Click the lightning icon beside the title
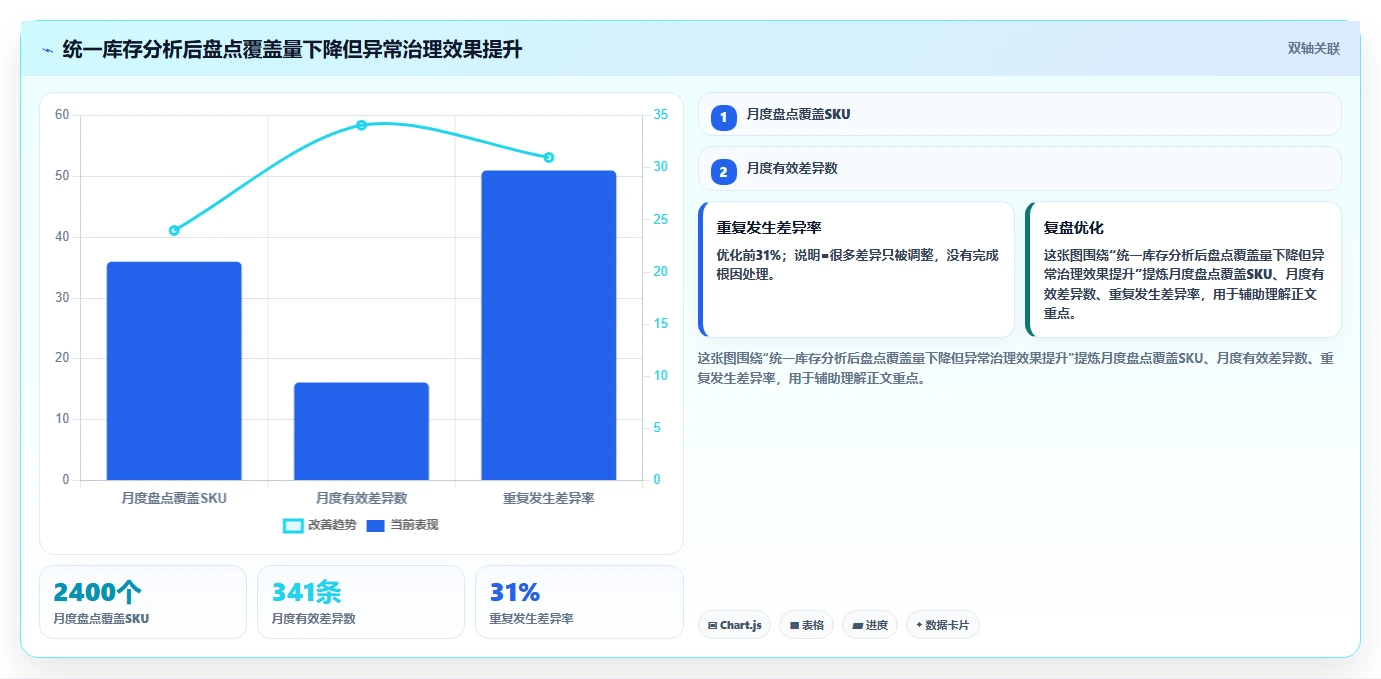This screenshot has height=679, width=1381. (47, 50)
